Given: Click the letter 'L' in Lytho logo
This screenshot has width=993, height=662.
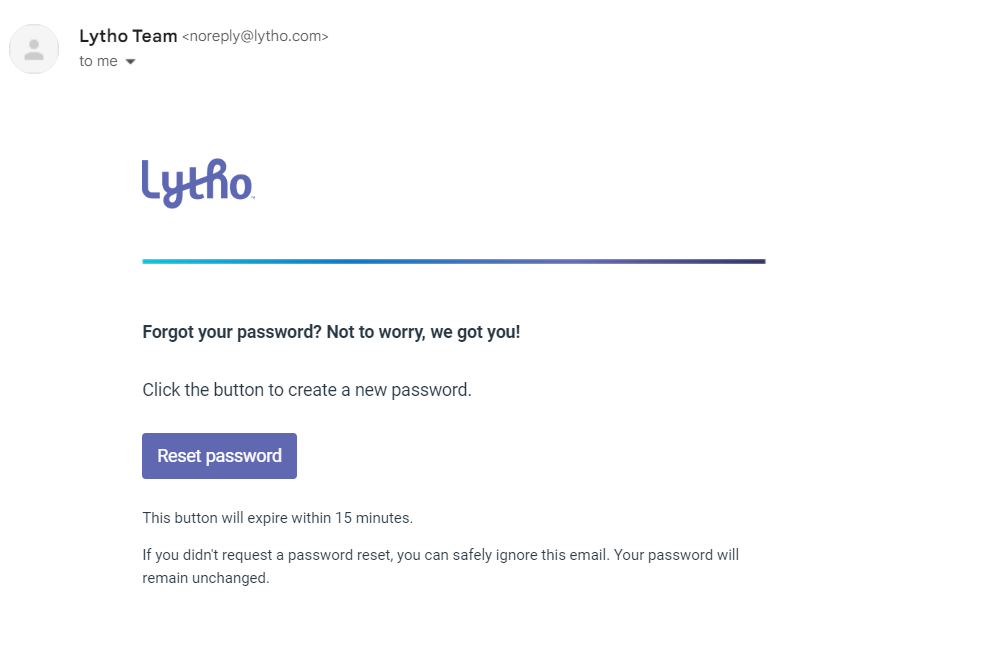Looking at the screenshot, I should pyautogui.click(x=151, y=179).
